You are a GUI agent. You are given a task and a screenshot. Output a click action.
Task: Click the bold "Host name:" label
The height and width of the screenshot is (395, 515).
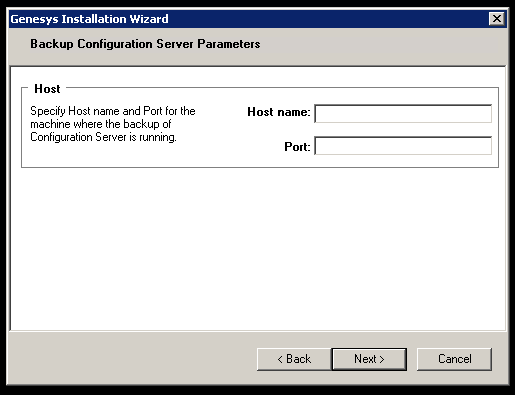pos(279,112)
